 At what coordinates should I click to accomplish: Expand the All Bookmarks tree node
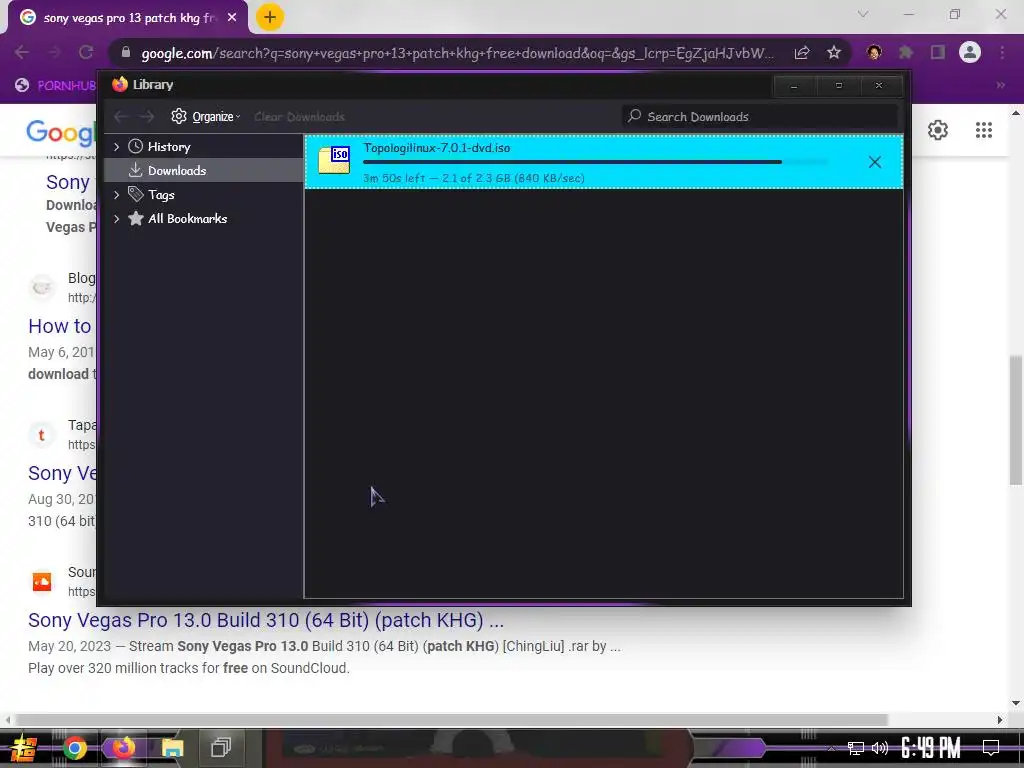pos(116,219)
